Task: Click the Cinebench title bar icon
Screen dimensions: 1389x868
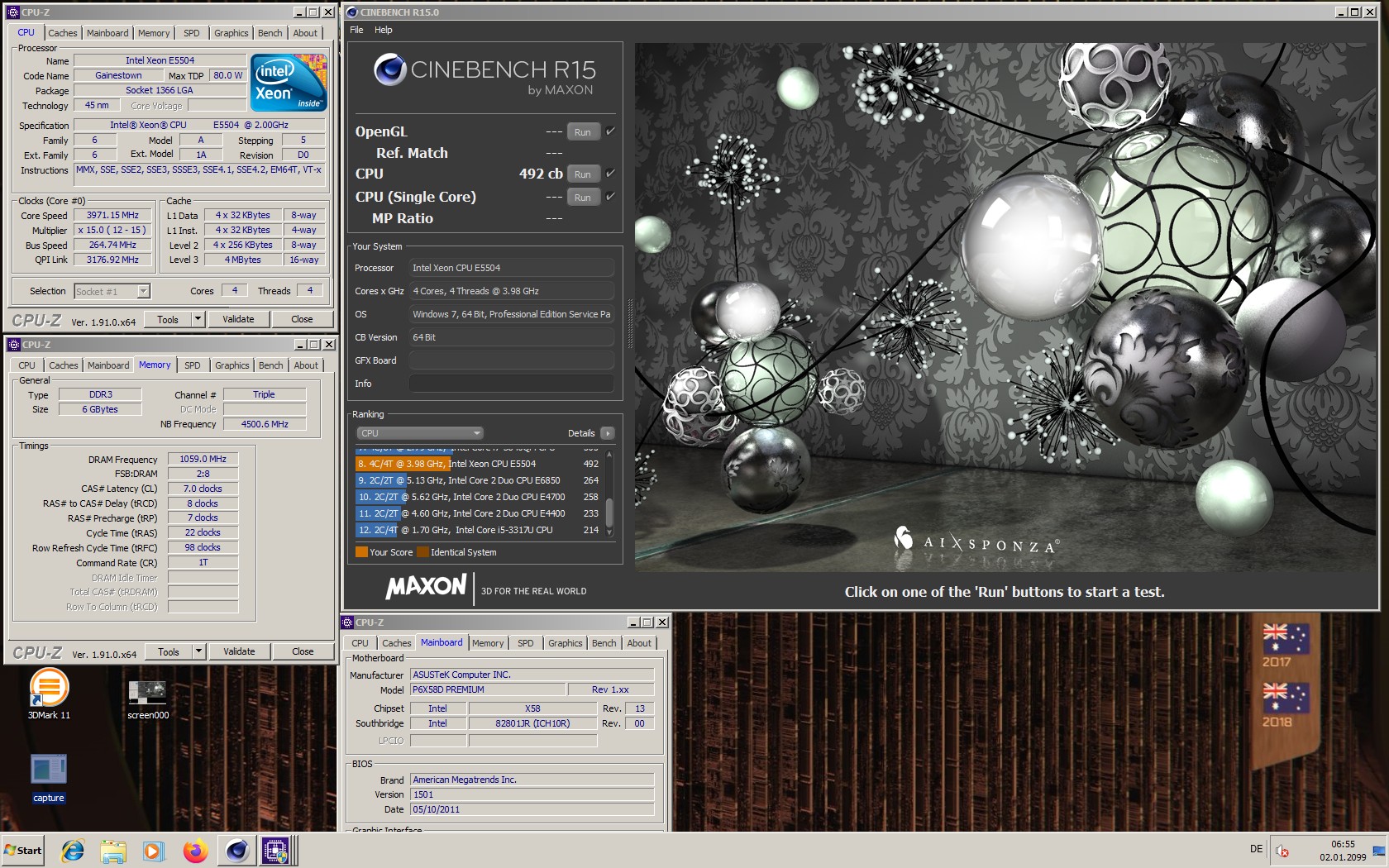Action: pyautogui.click(x=352, y=12)
